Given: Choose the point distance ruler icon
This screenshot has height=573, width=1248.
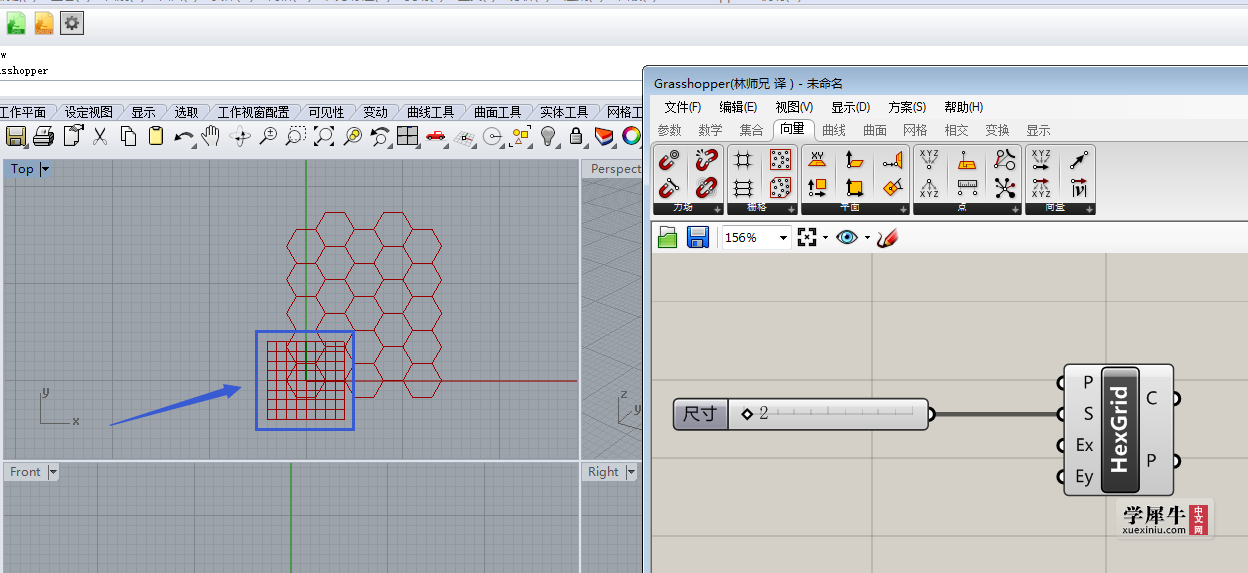Looking at the screenshot, I should pyautogui.click(x=967, y=187).
